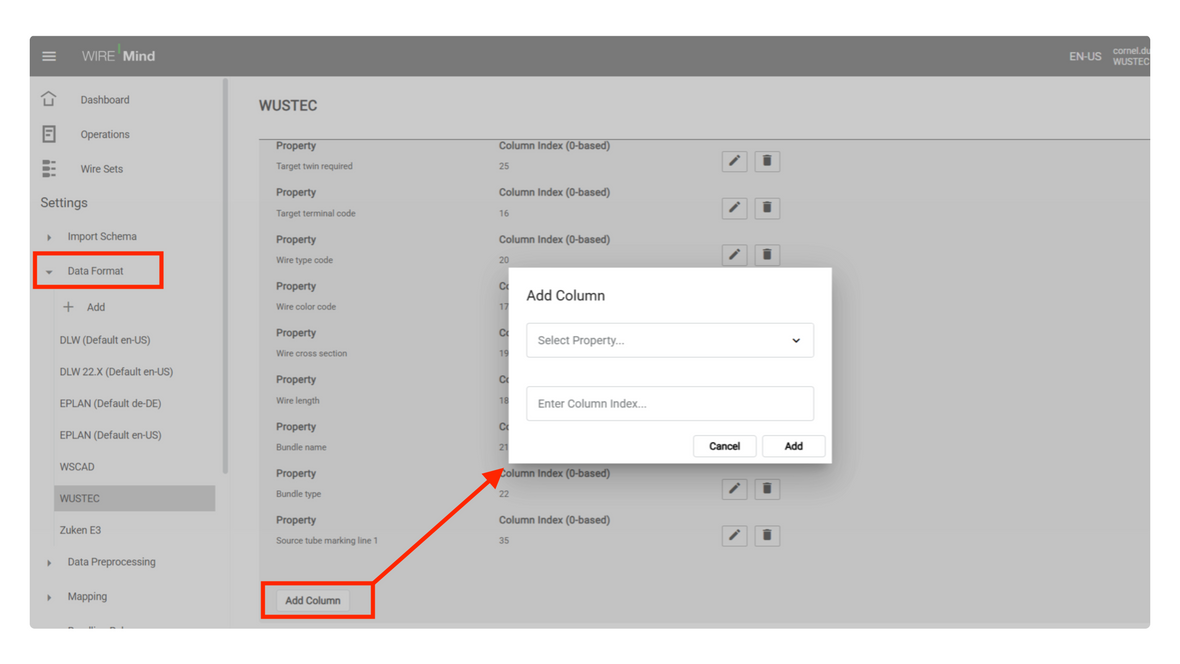Open Operations from the sidebar
This screenshot has height=664, width=1180.
[x=105, y=134]
